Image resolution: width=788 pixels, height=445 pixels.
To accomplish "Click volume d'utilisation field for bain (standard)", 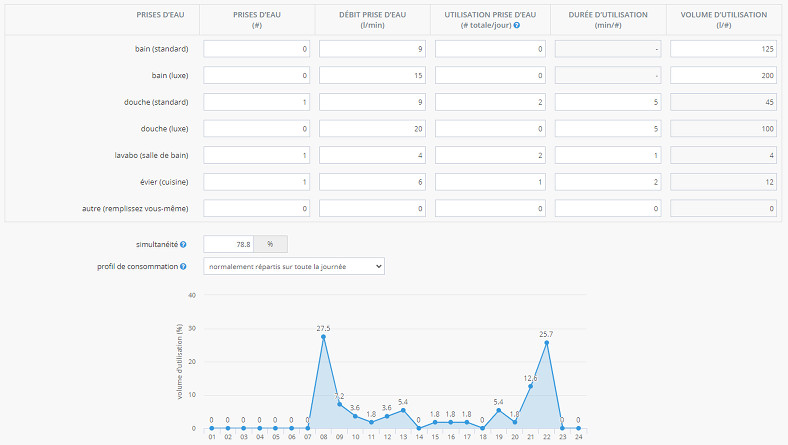I will point(721,48).
